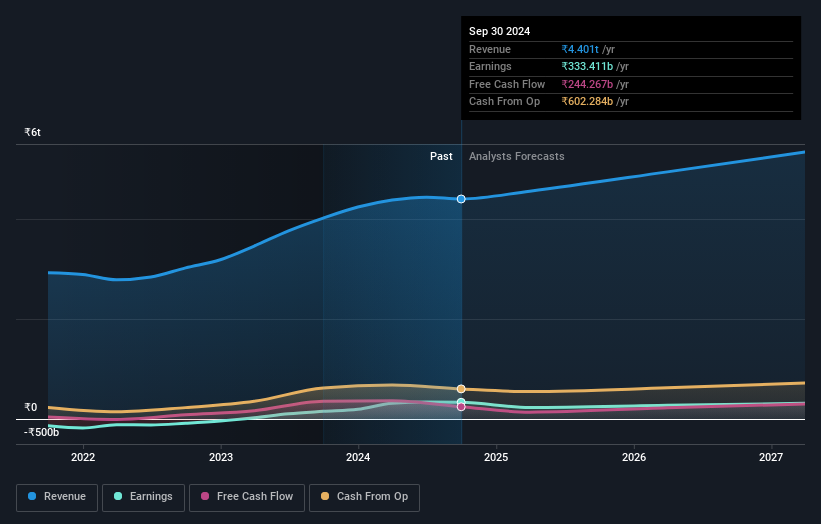Click the Earnings row label in tooltip
The width and height of the screenshot is (821, 524).
click(x=490, y=66)
